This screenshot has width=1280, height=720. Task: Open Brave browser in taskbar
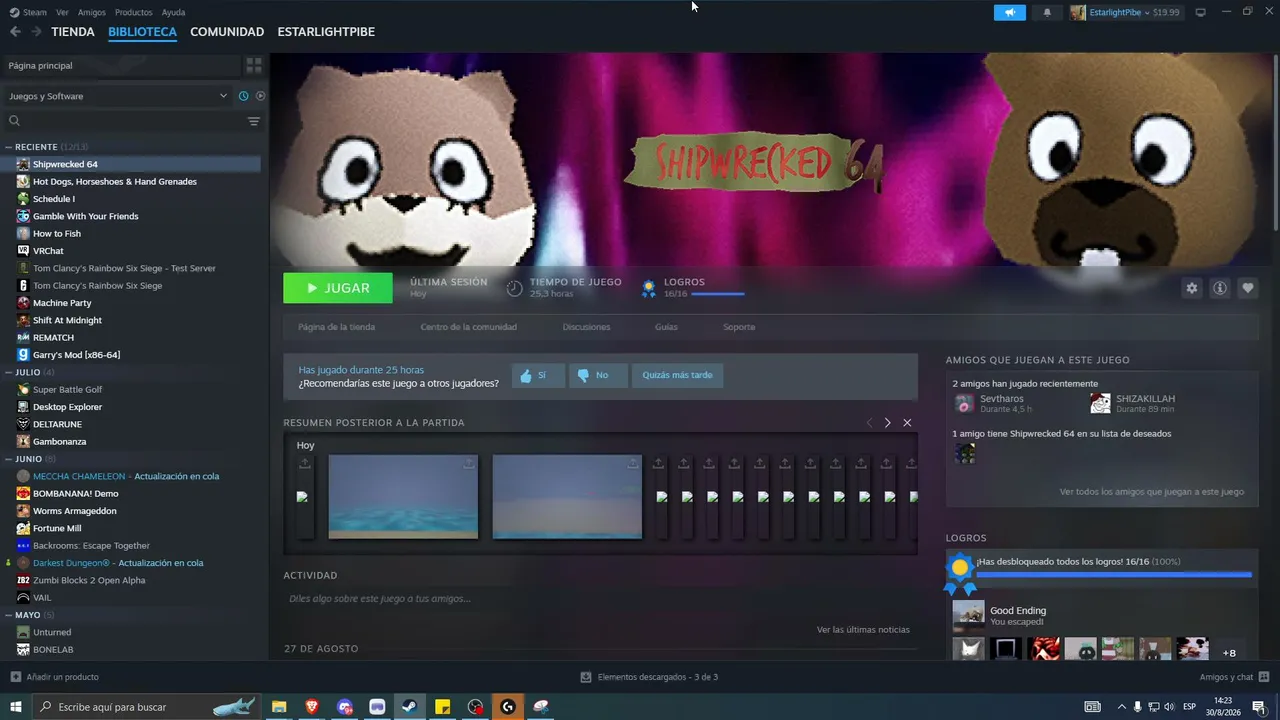(312, 707)
